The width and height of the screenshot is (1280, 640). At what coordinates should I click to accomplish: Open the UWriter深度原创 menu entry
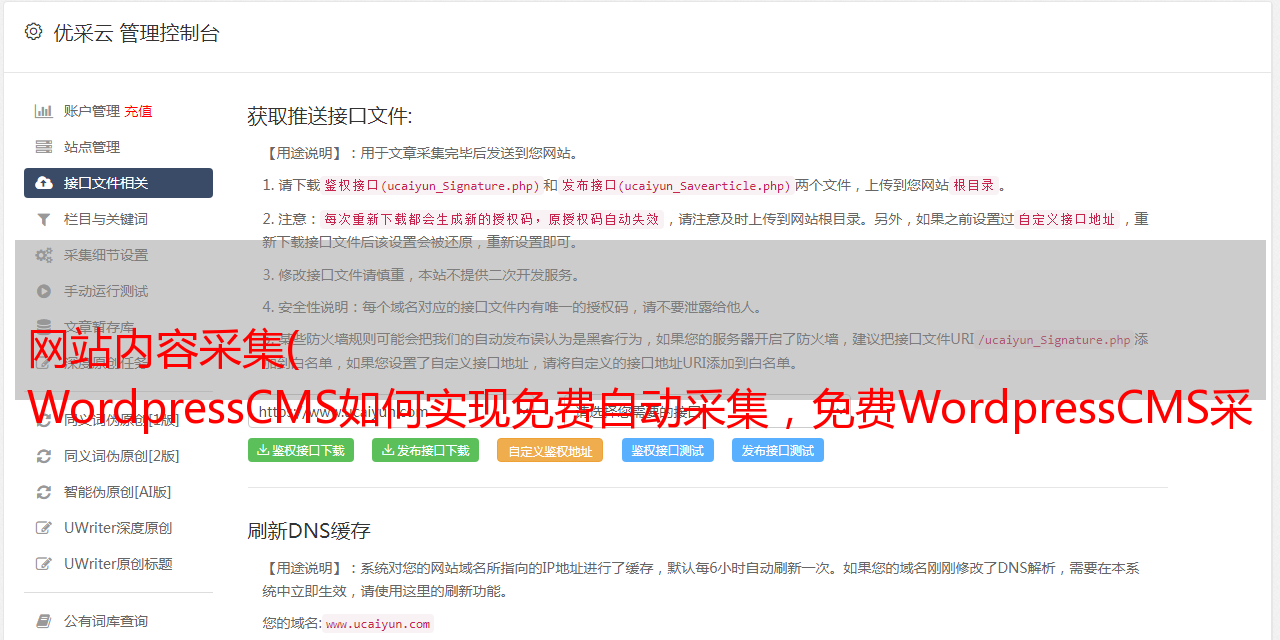pyautogui.click(x=118, y=528)
